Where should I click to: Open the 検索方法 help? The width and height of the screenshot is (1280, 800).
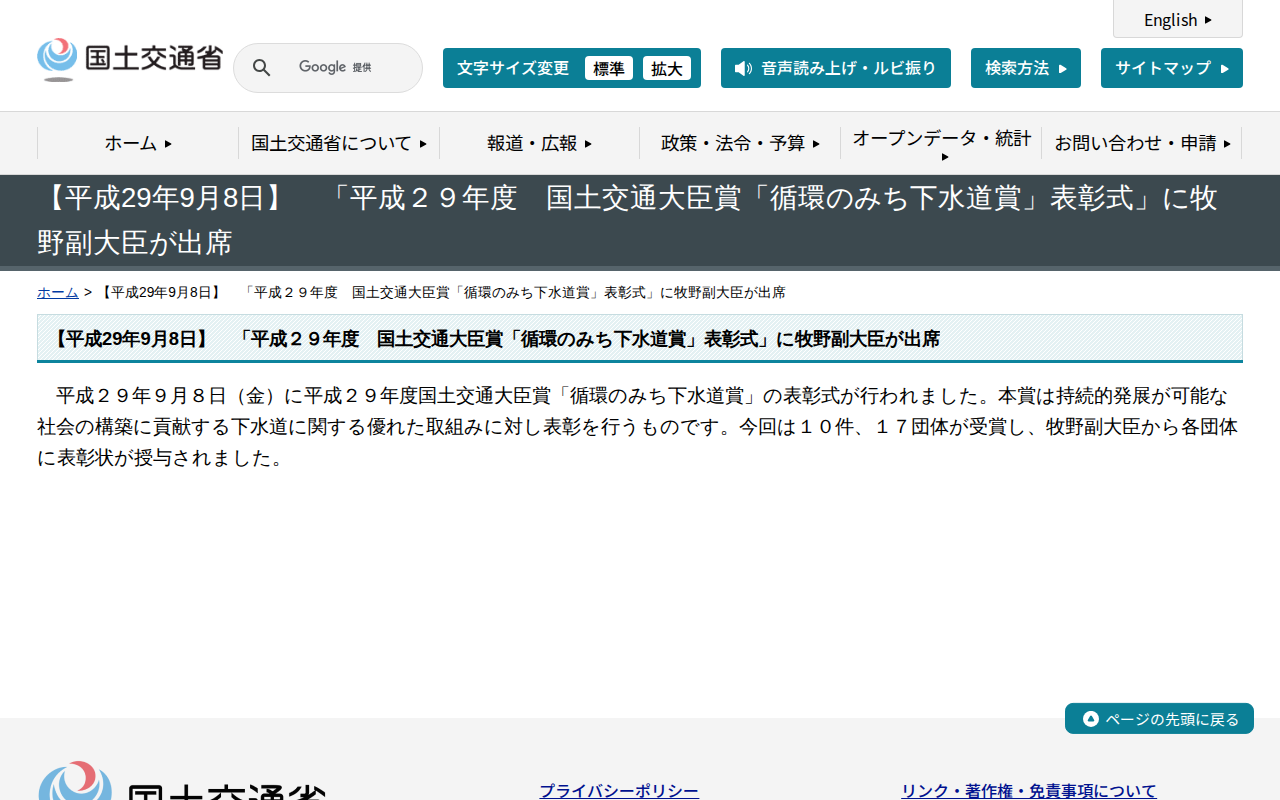click(x=1025, y=67)
